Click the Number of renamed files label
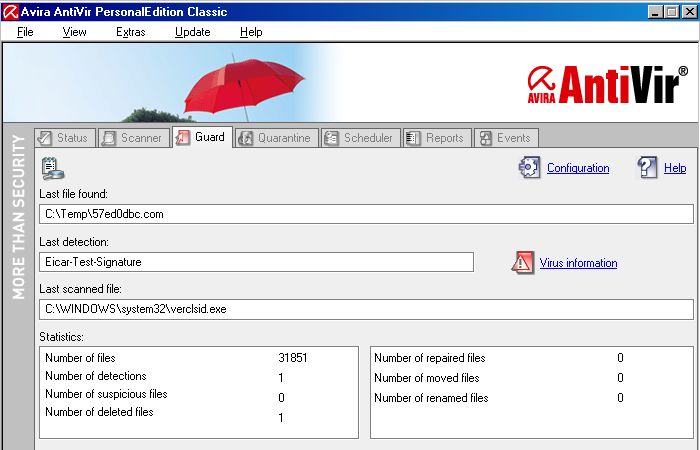700x450 pixels. (x=431, y=398)
